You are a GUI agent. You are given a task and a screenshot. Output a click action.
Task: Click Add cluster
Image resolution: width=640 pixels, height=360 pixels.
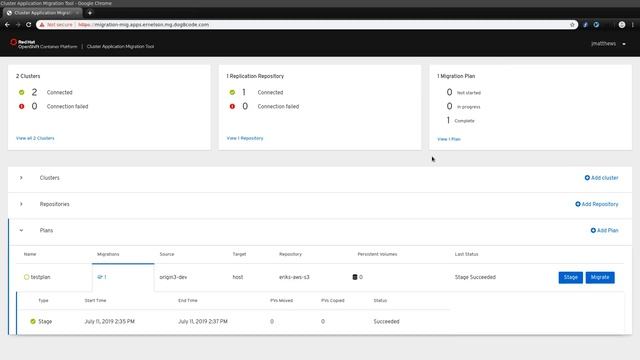tap(601, 178)
